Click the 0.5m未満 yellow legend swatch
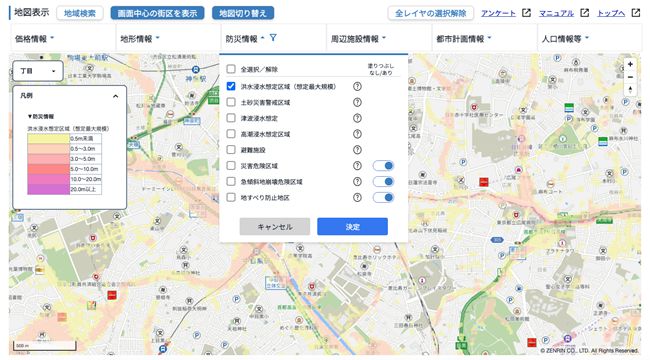 coord(48,139)
